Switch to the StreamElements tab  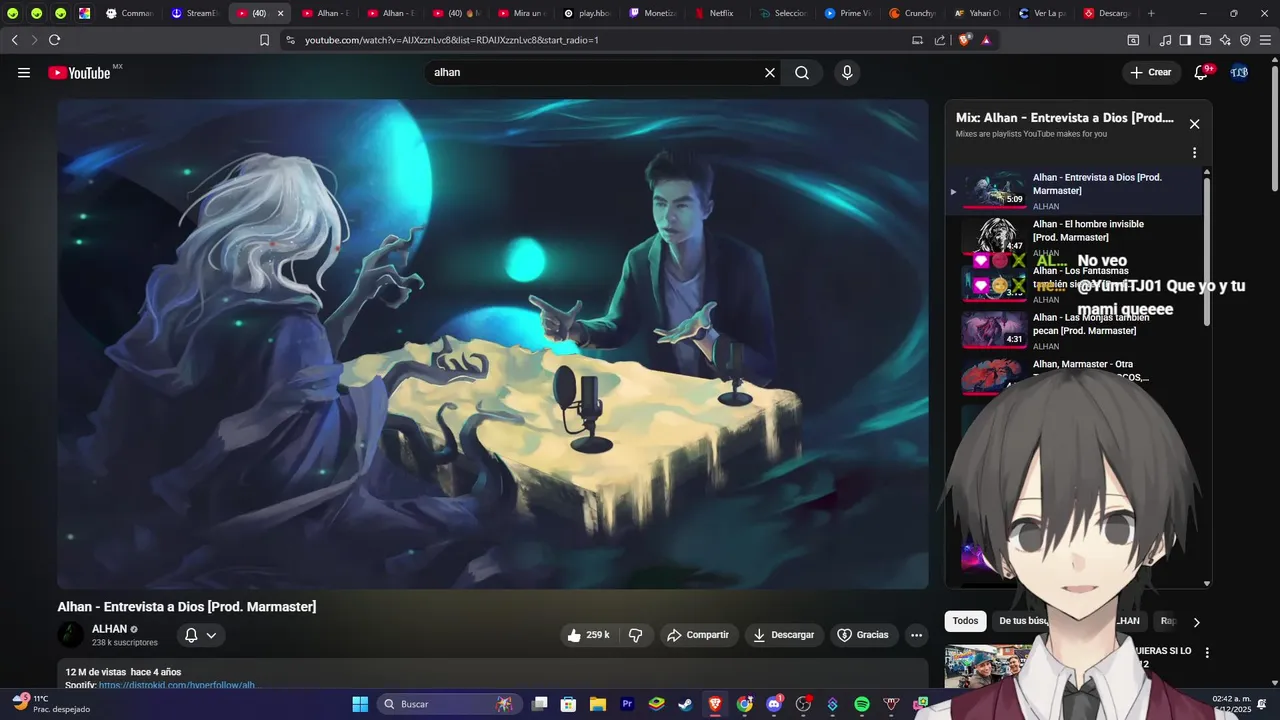[x=195, y=13]
